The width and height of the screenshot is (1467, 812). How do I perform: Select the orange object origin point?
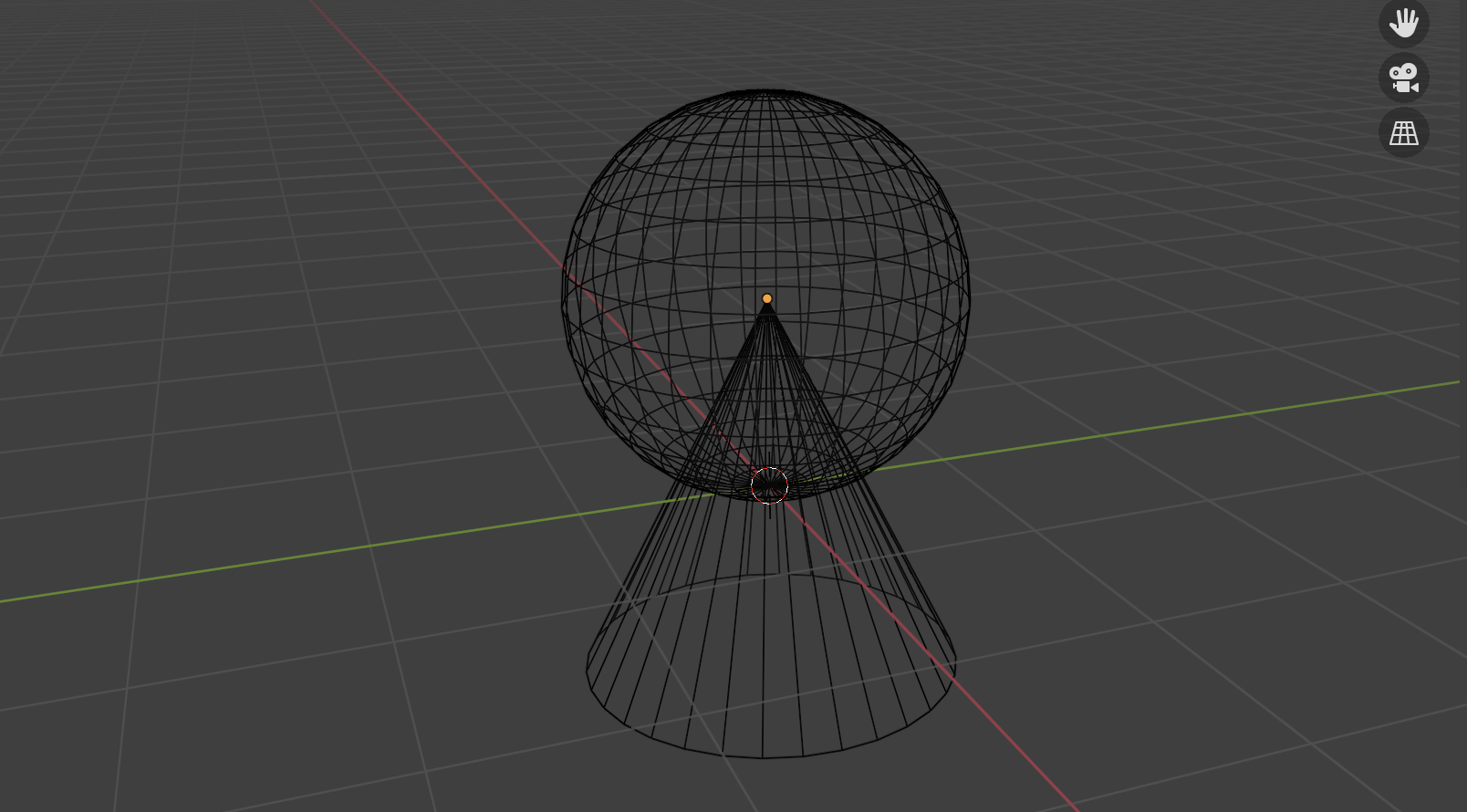pyautogui.click(x=767, y=298)
